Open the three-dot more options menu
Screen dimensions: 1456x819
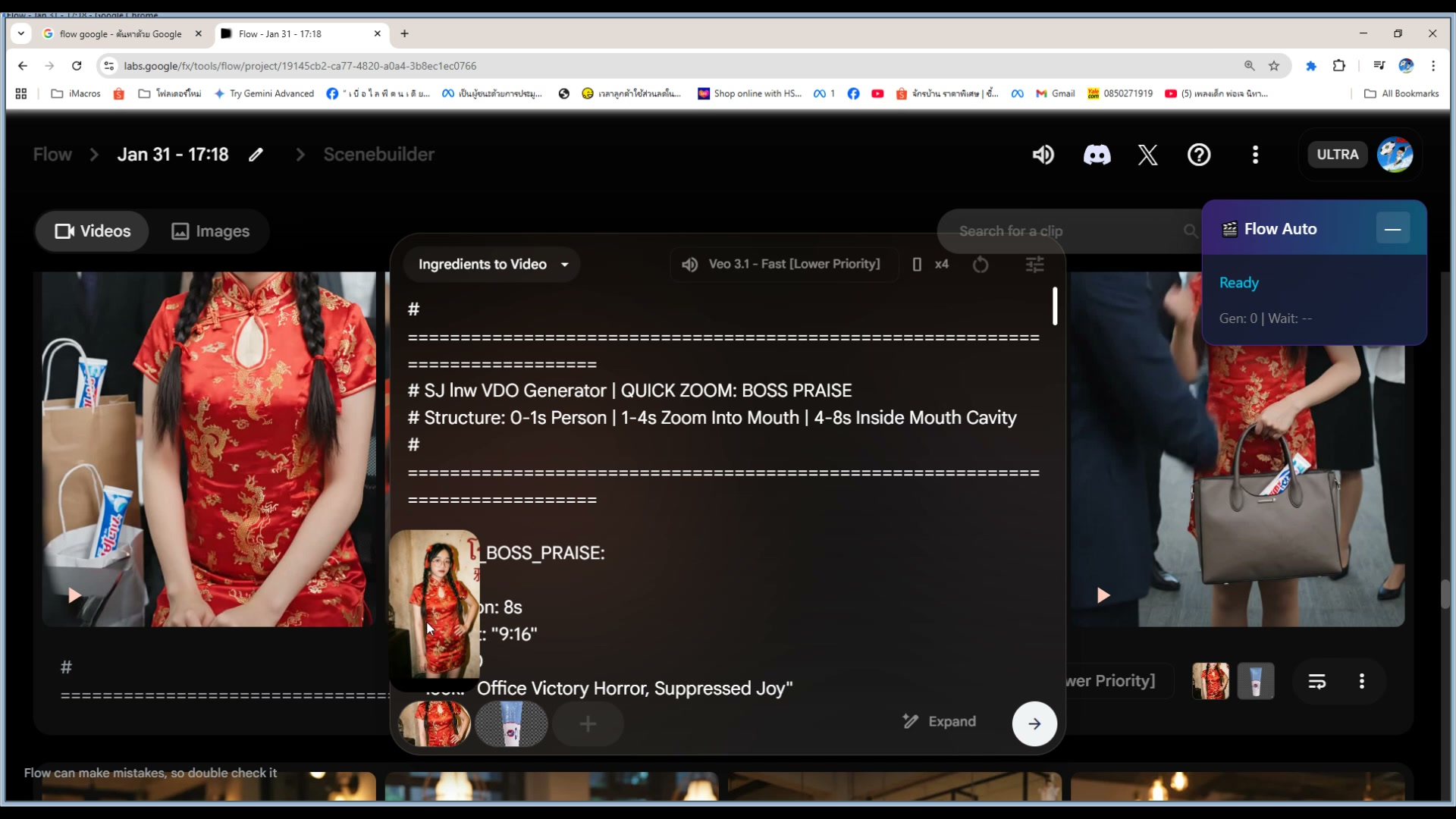point(1255,155)
